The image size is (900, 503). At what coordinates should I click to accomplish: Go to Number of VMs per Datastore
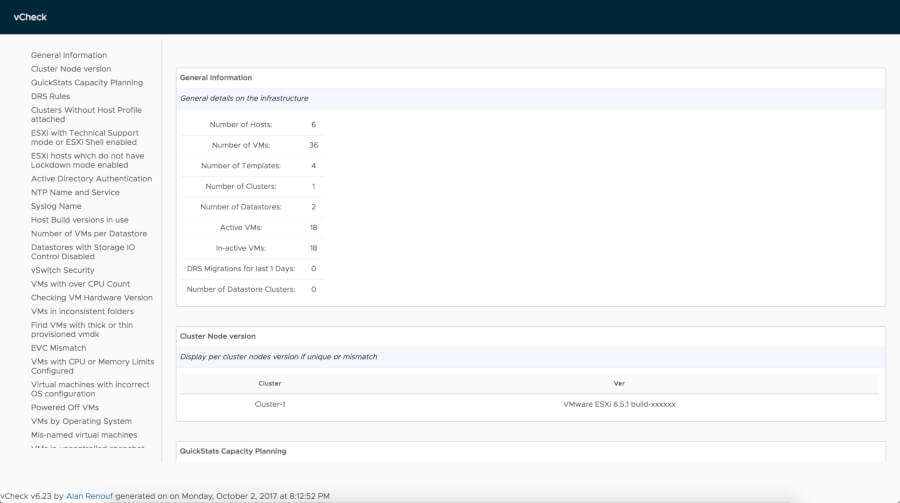click(x=89, y=234)
